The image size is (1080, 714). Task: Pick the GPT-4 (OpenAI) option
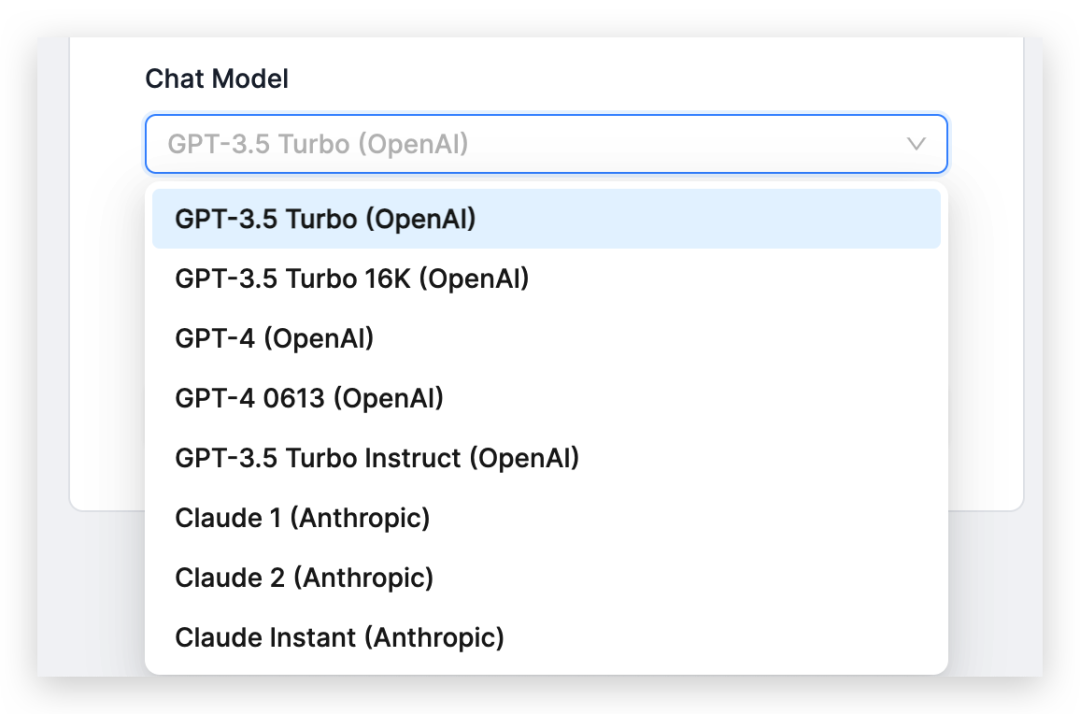tap(546, 339)
